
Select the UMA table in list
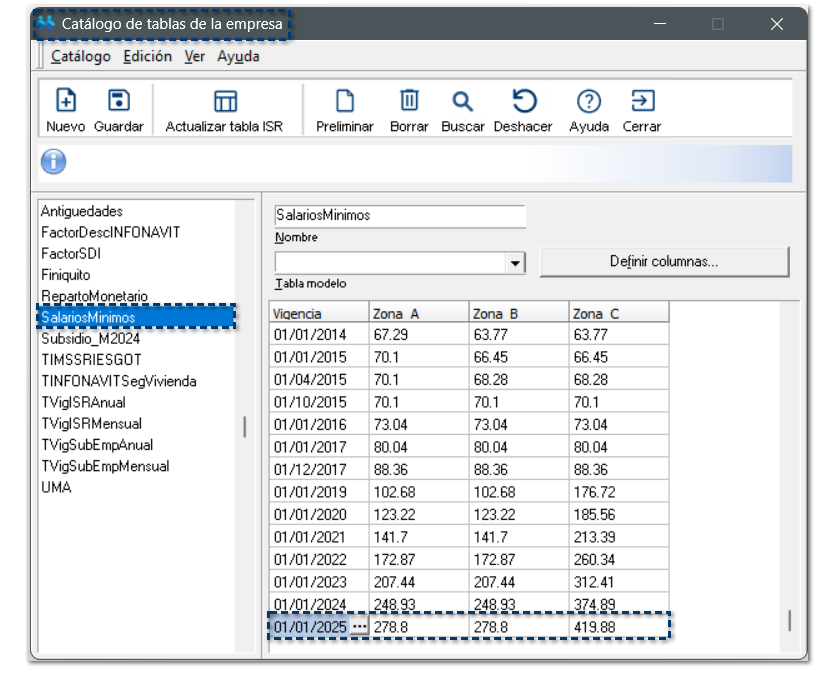(x=56, y=487)
